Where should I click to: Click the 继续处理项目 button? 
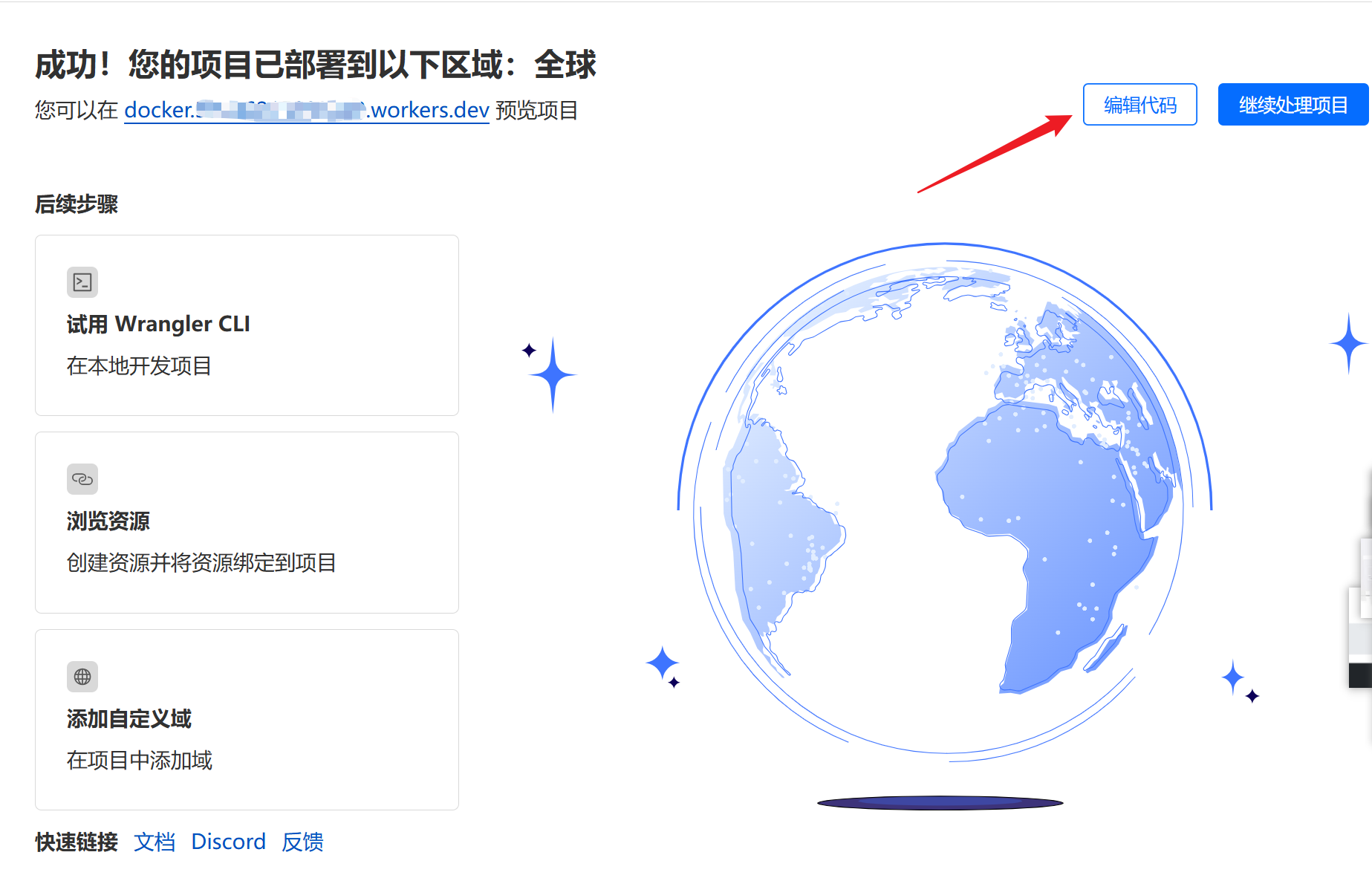click(x=1293, y=105)
